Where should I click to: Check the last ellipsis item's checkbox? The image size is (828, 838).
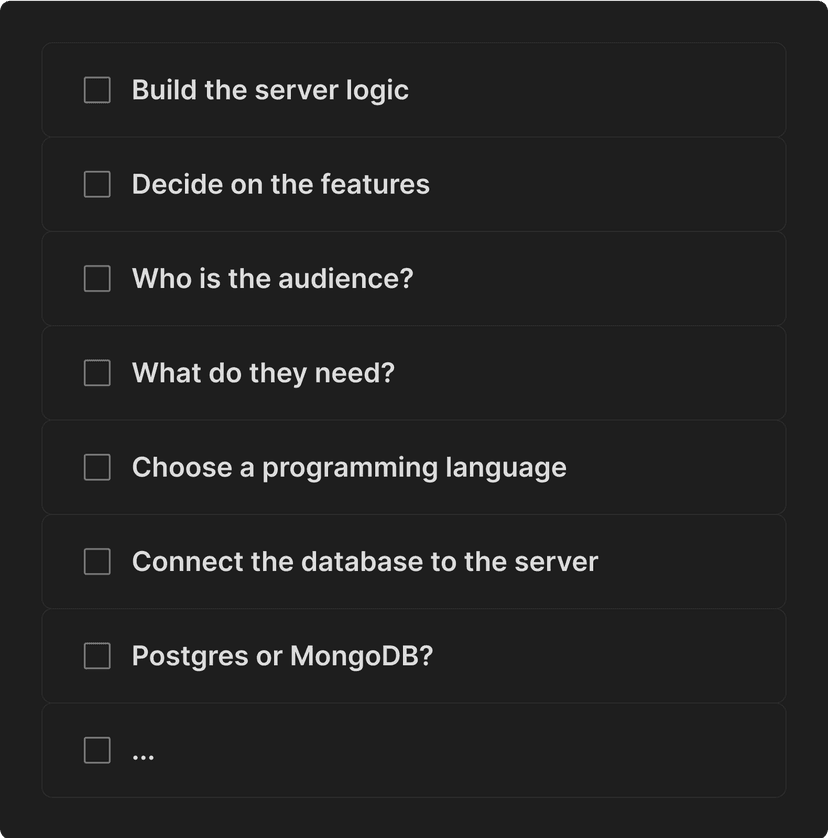(97, 750)
